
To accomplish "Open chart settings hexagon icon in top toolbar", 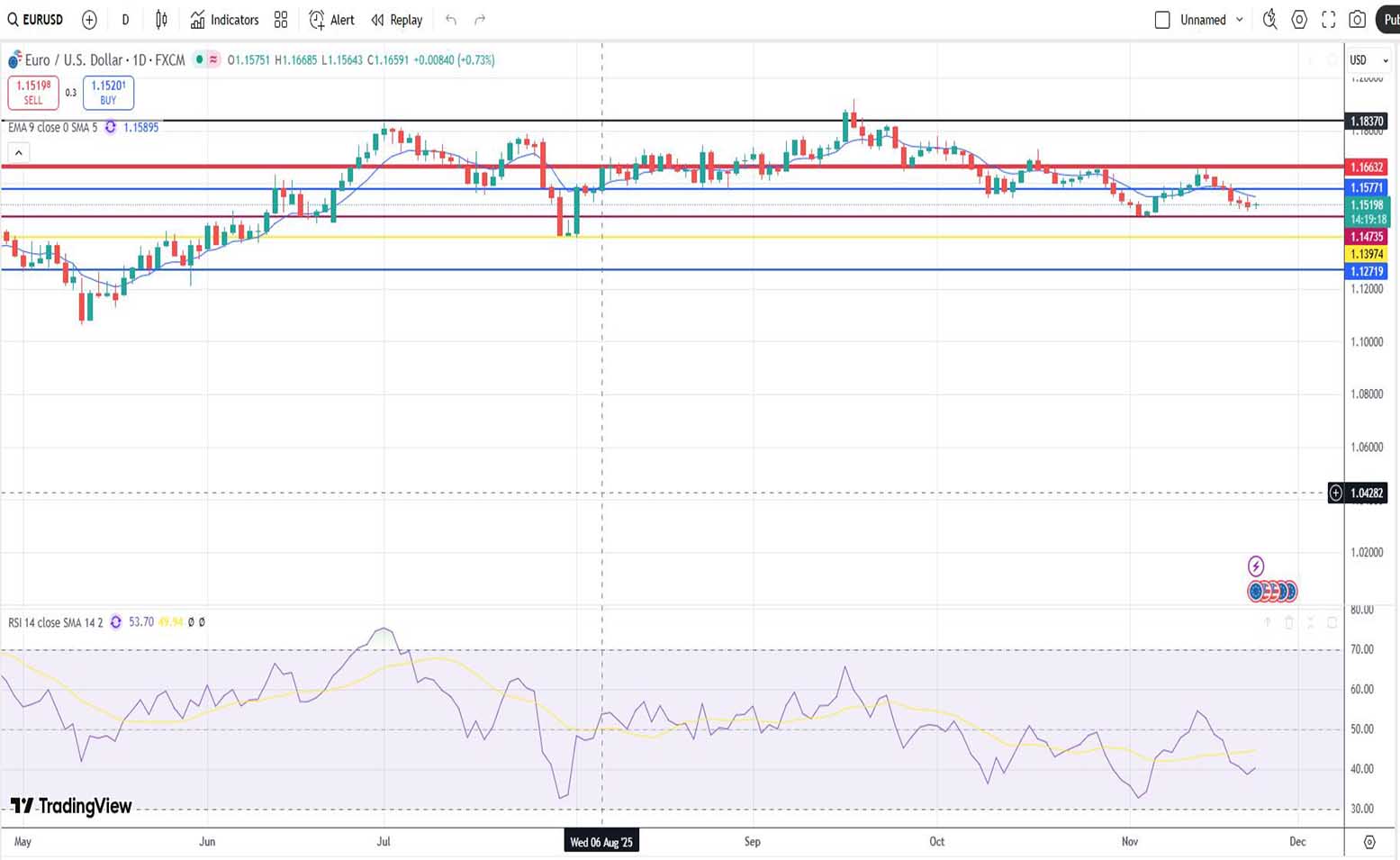I will pyautogui.click(x=1299, y=20).
